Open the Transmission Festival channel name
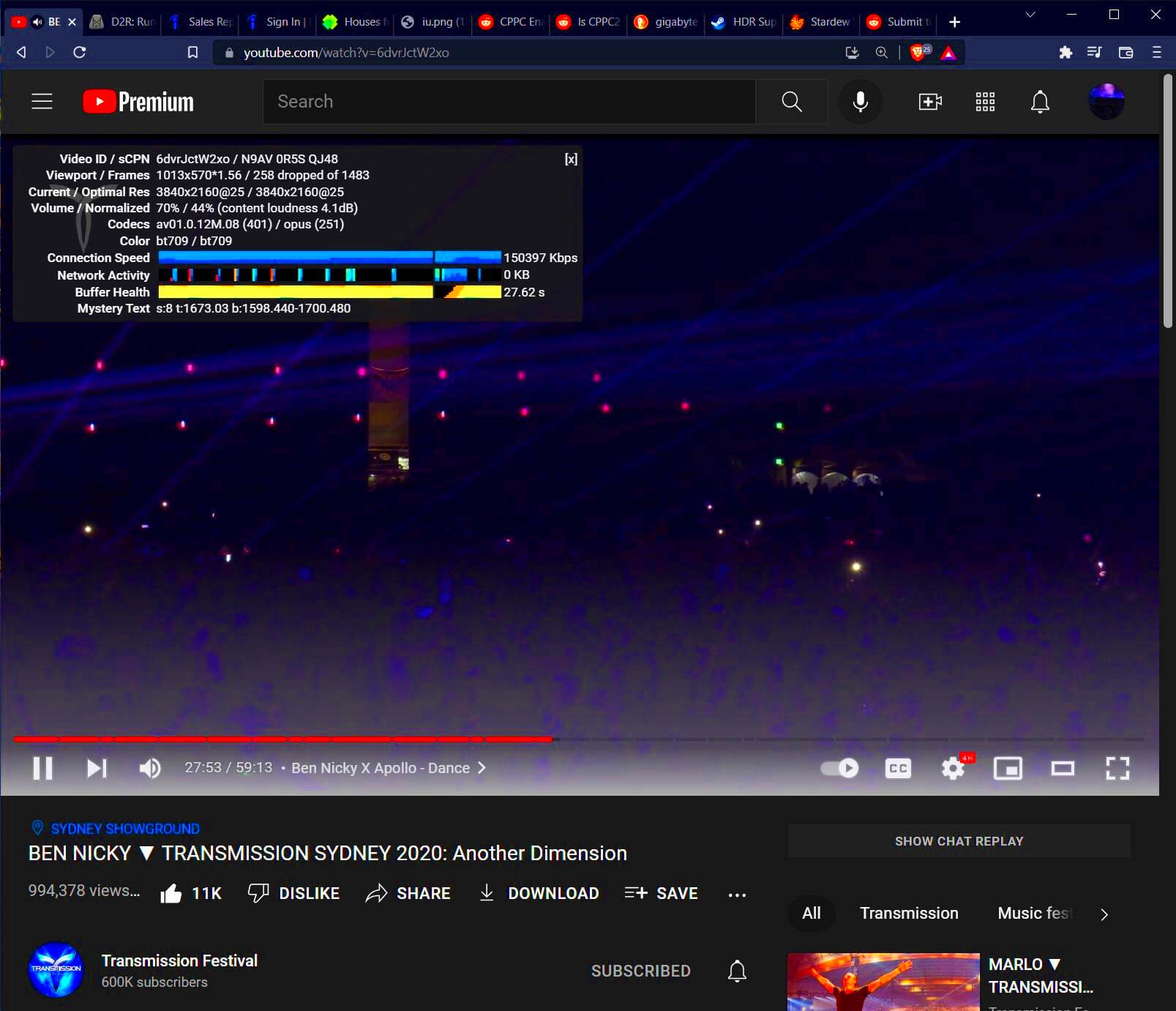Screen dimensions: 1176x1011 tap(179, 960)
